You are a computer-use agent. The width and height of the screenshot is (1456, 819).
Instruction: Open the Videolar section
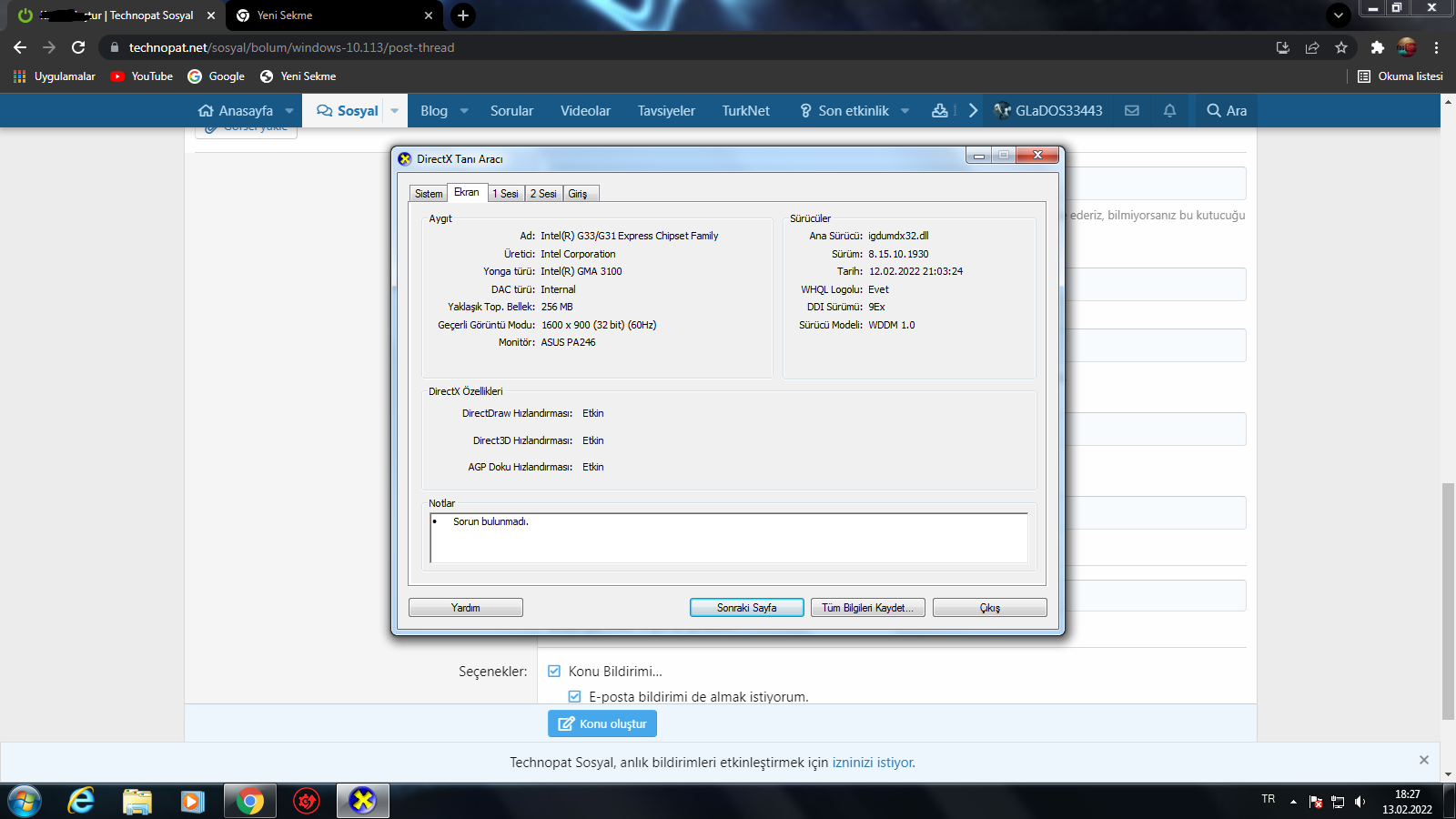point(585,110)
